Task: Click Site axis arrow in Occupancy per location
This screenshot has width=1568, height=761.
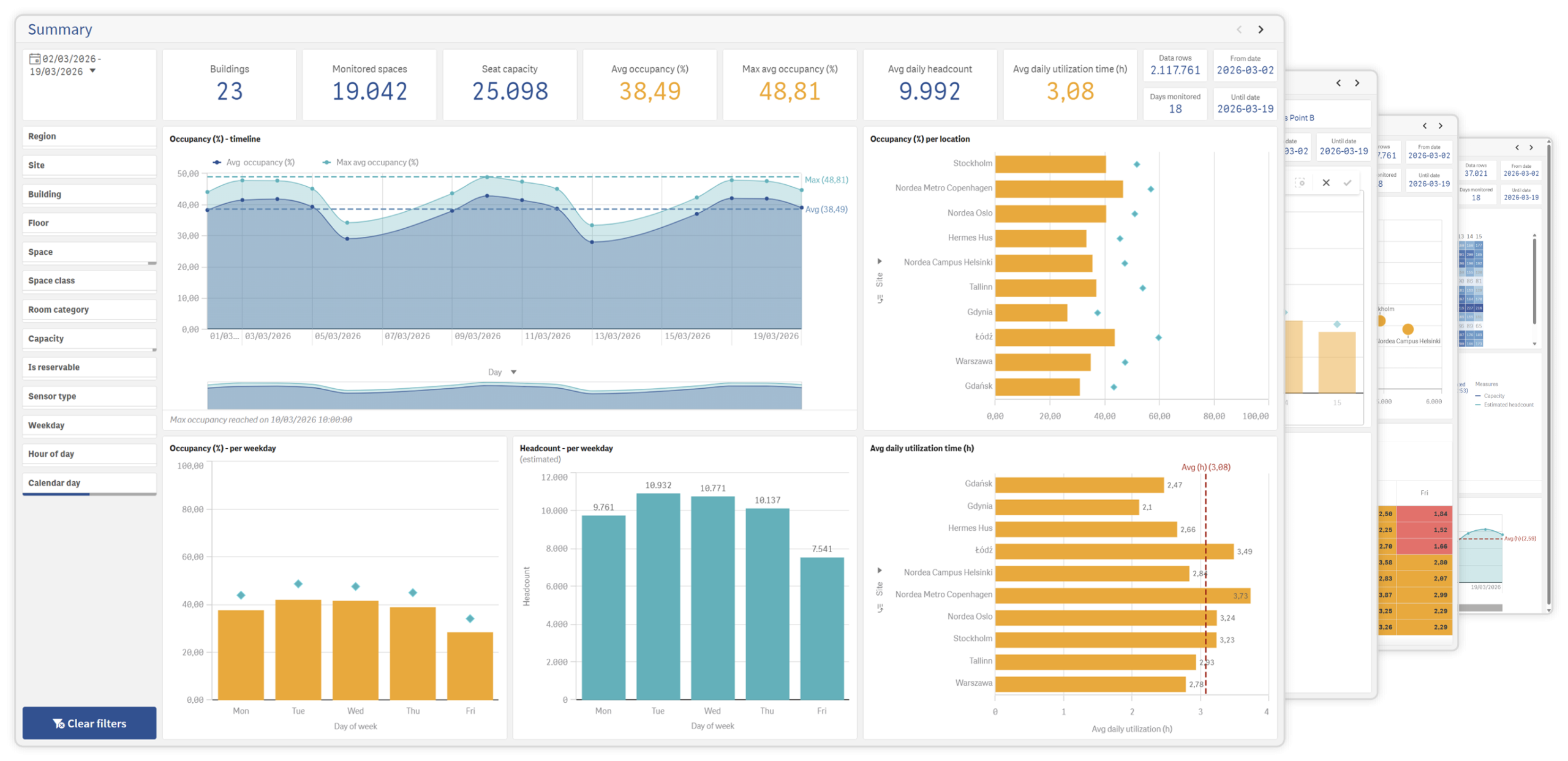Action: (880, 261)
